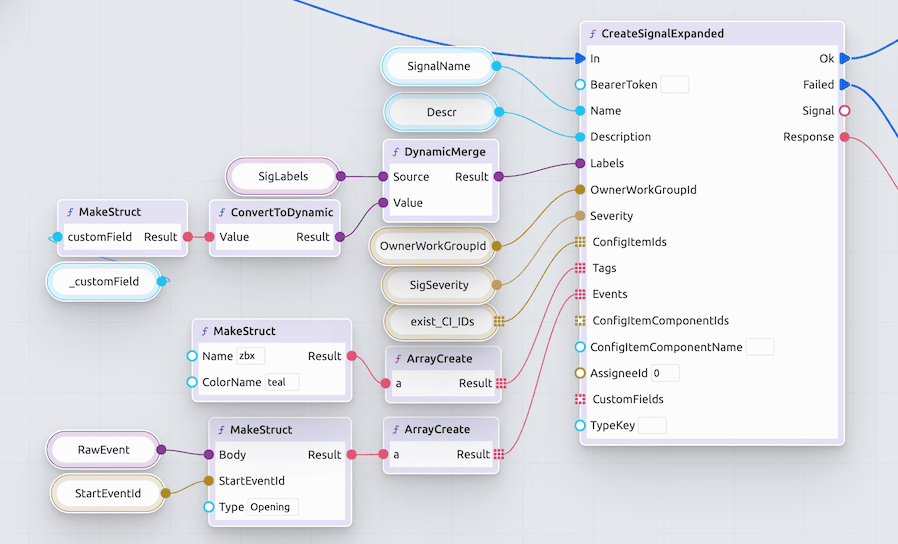Click the Signal output port circle
Viewport: 898px width, 544px height.
click(x=844, y=111)
